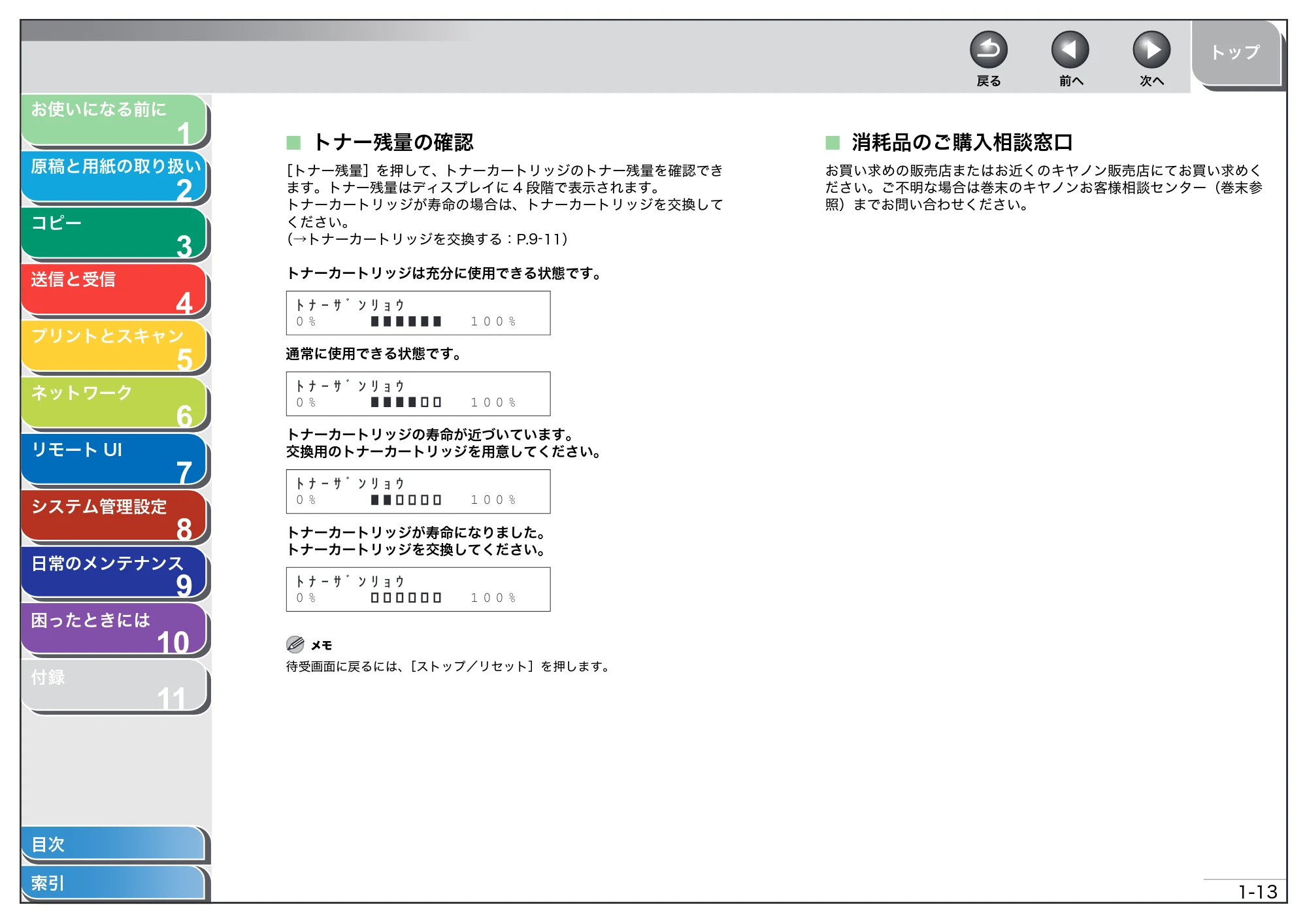1307x924 pixels.
Task: Click the note text about ストップ/リセット
Action: [449, 666]
